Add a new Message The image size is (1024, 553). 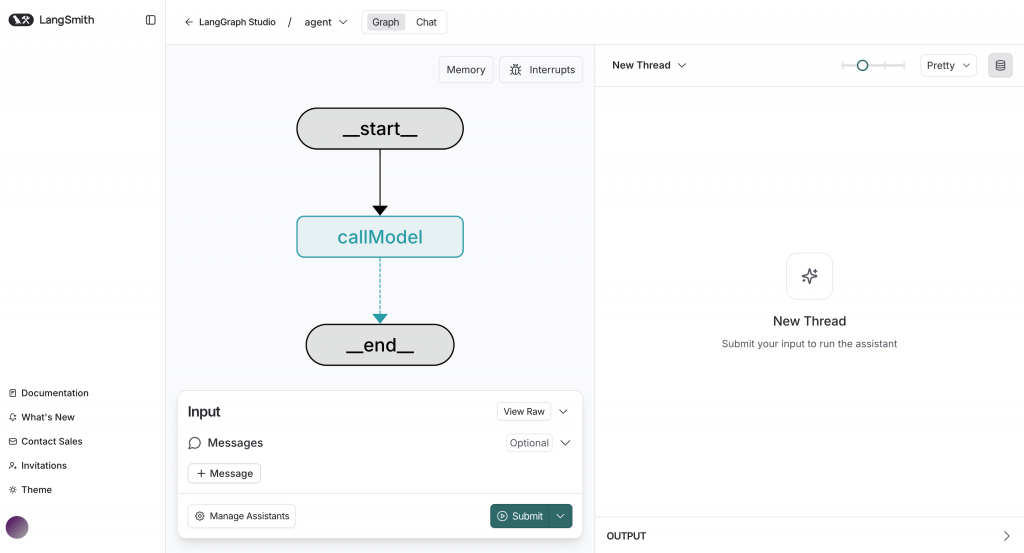tap(224, 473)
